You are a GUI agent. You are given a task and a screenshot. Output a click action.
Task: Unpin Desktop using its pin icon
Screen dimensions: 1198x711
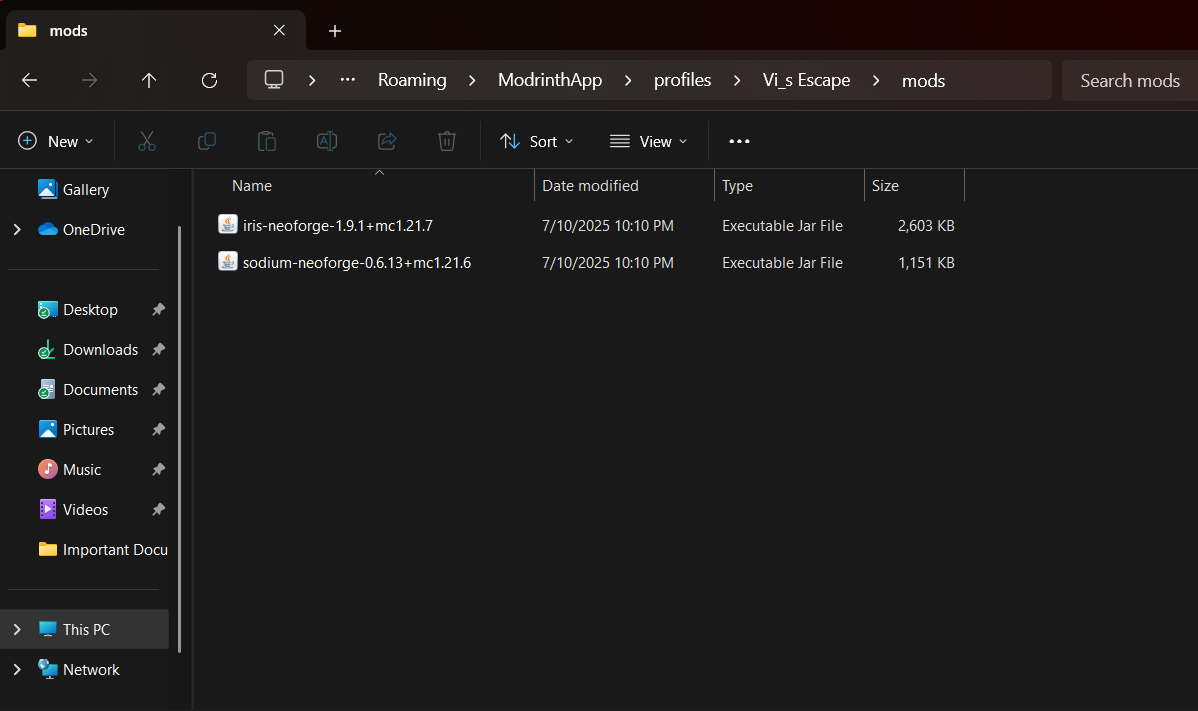click(x=158, y=309)
